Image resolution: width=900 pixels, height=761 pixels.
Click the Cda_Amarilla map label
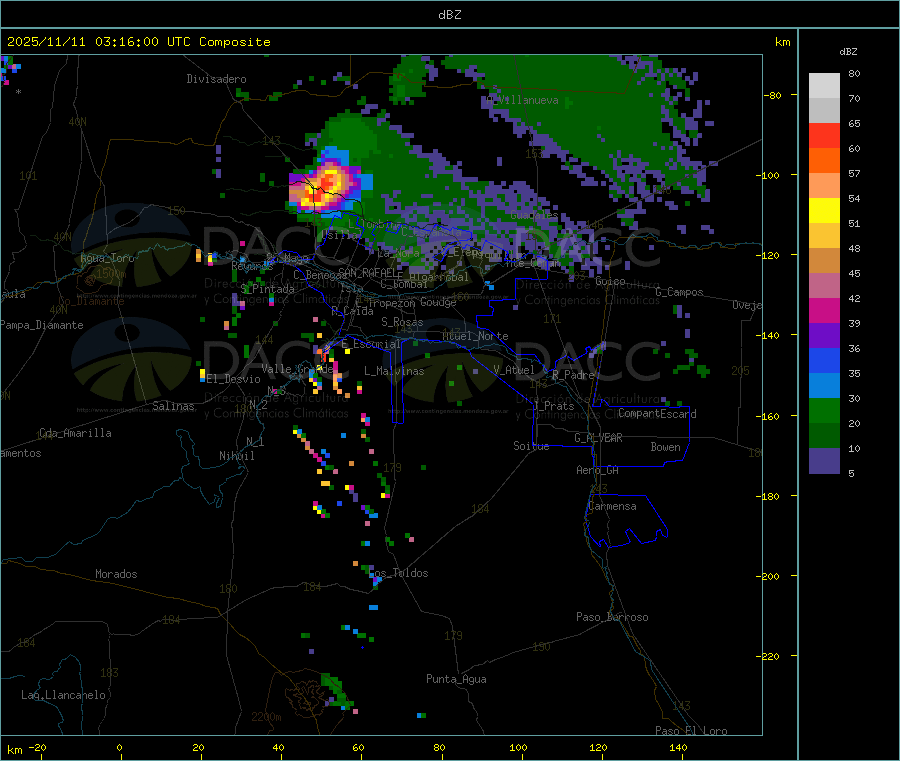[75, 433]
